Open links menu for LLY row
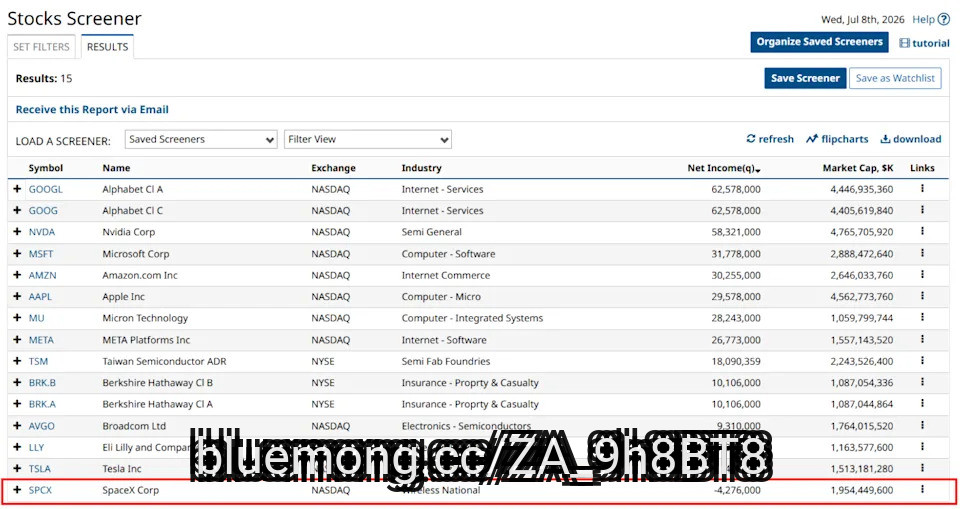Viewport: 960px width, 509px height. pos(922,447)
